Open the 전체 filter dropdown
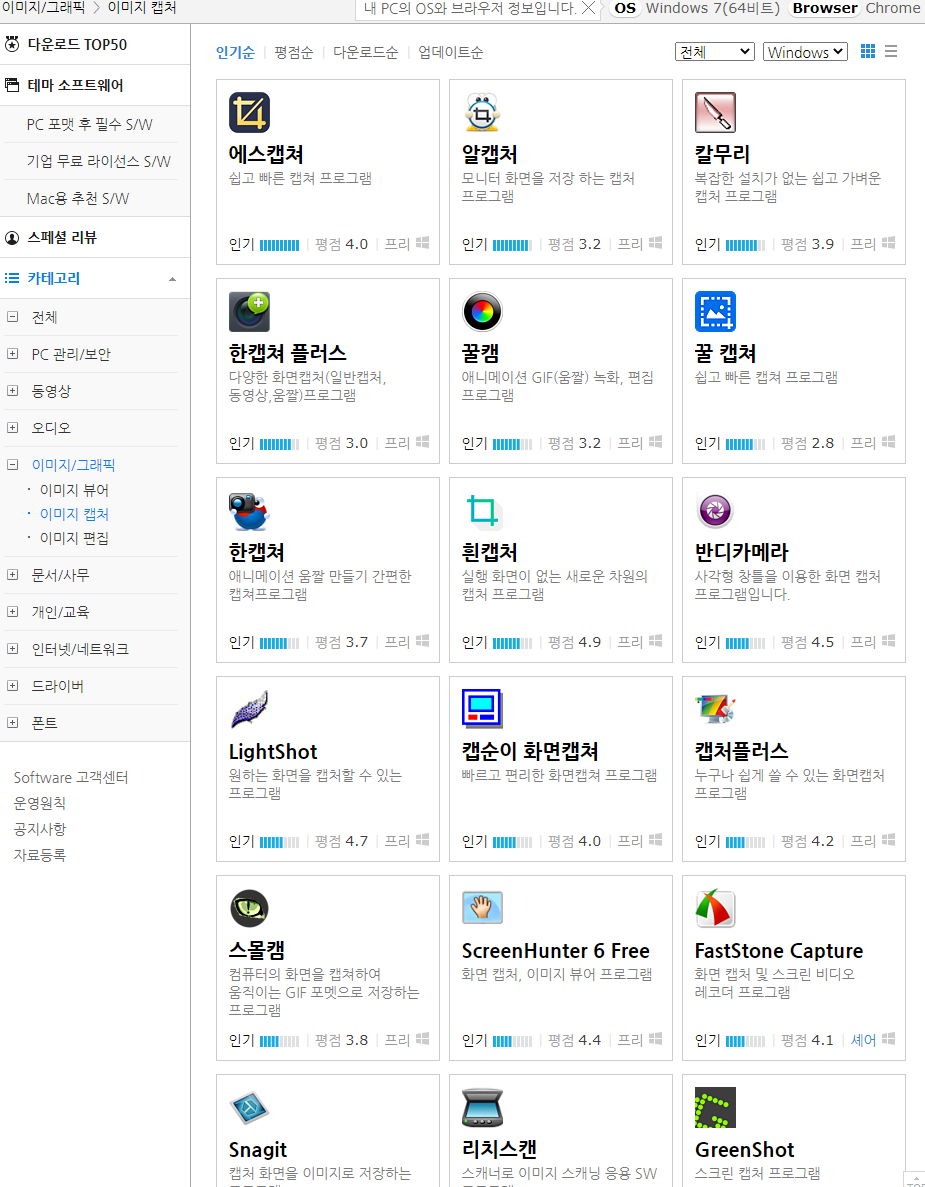This screenshot has height=1187, width=925. pyautogui.click(x=715, y=51)
